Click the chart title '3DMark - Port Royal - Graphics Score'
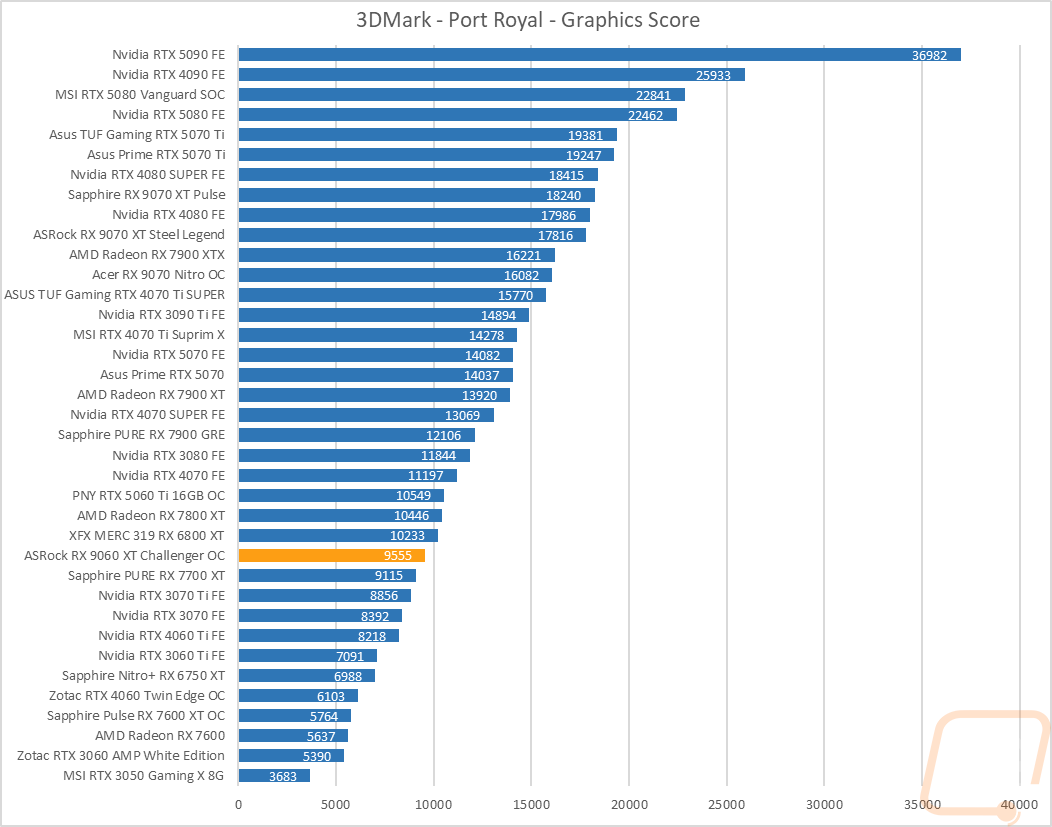Image resolution: width=1052 pixels, height=827 pixels. [527, 20]
